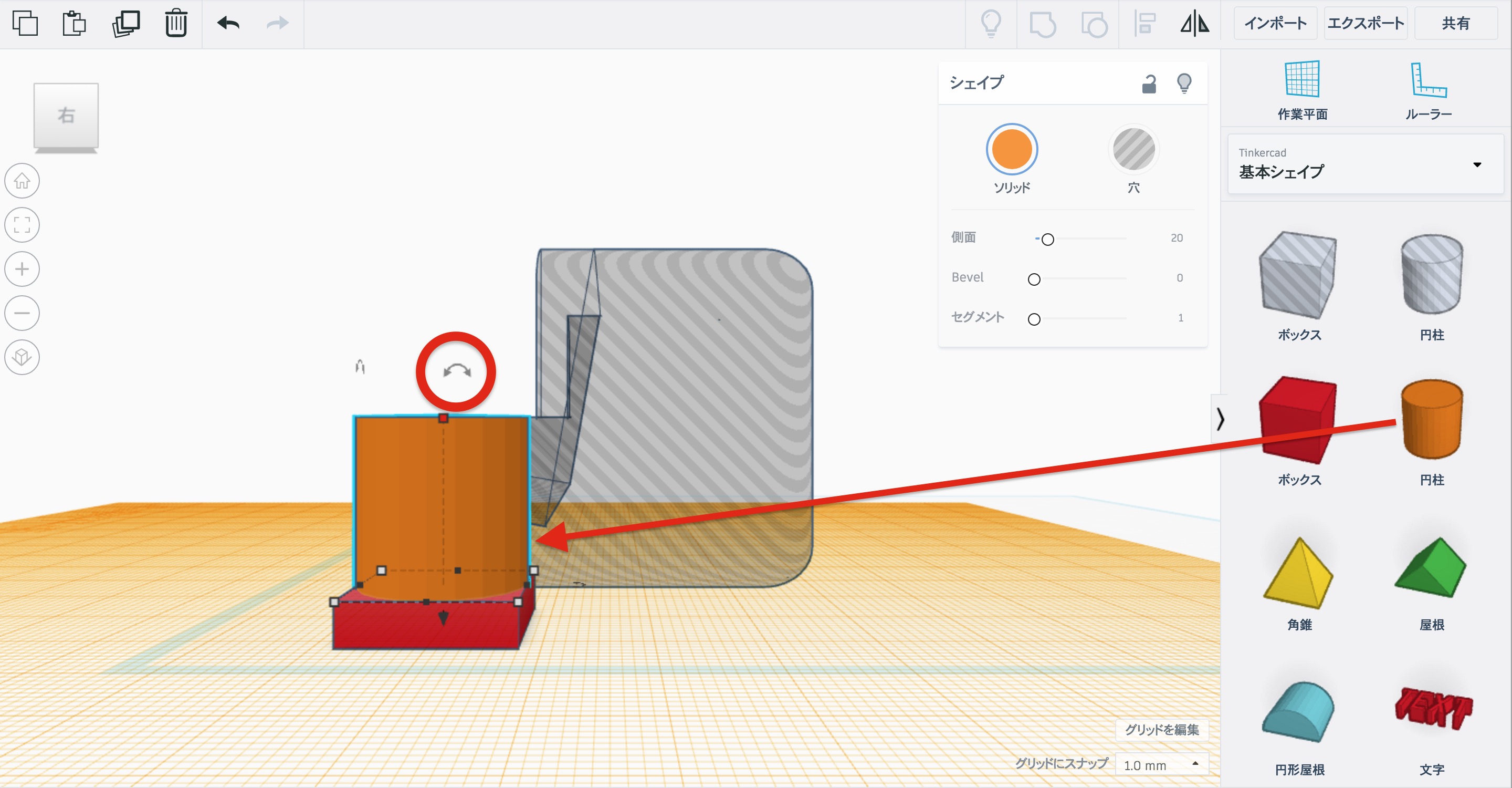This screenshot has height=788, width=1512.
Task: Collapse the shapes sidebar with chevron
Action: 1220,419
